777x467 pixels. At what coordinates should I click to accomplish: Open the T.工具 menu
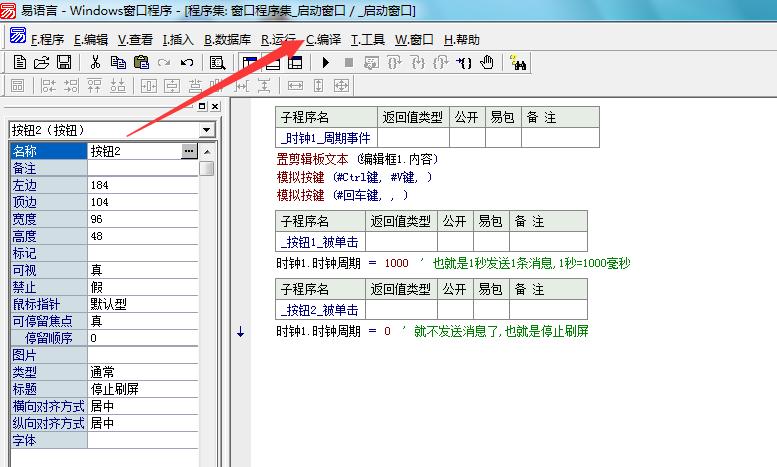coord(367,40)
